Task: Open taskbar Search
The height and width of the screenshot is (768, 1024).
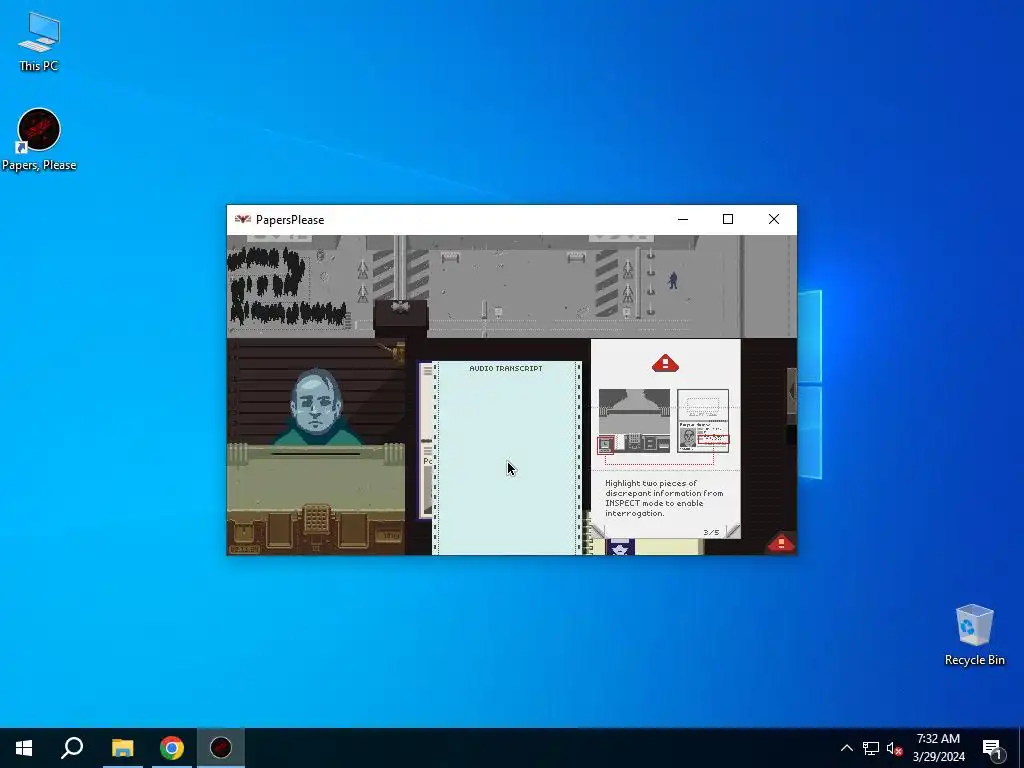Action: coord(72,748)
